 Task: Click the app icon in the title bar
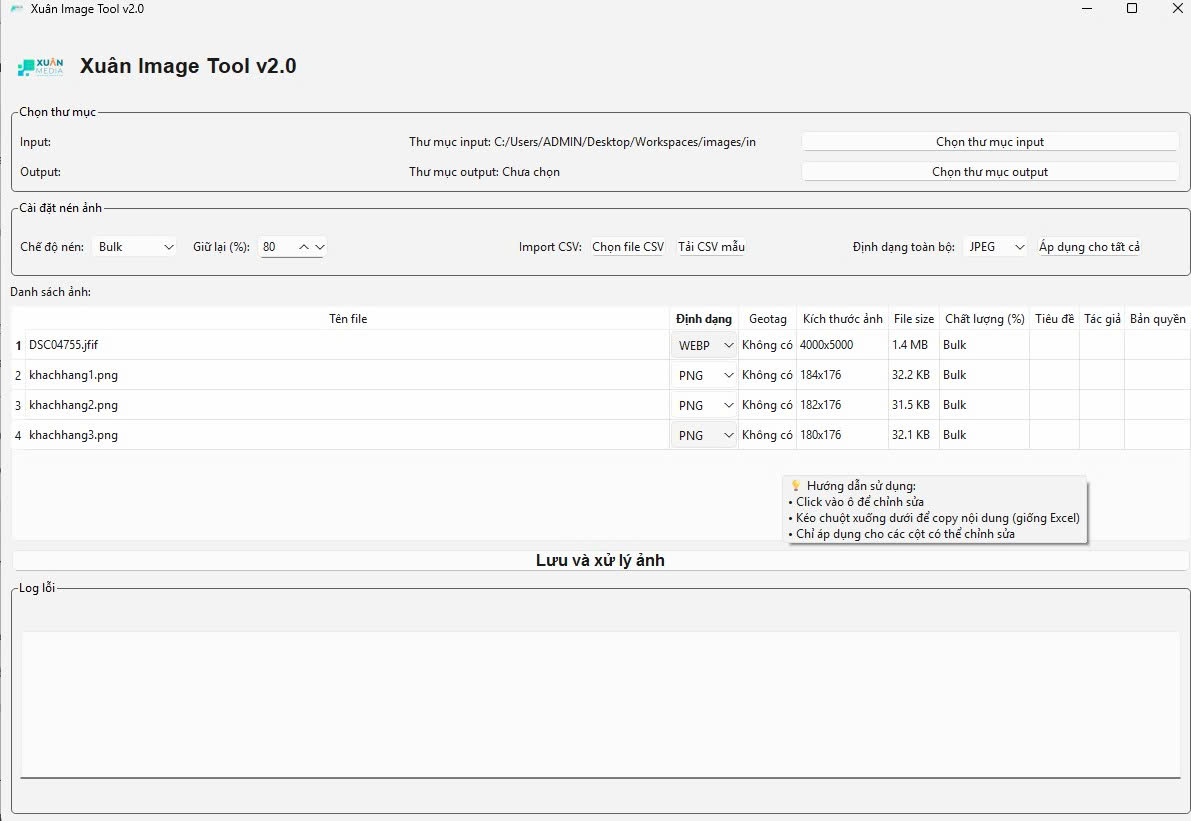(16, 9)
